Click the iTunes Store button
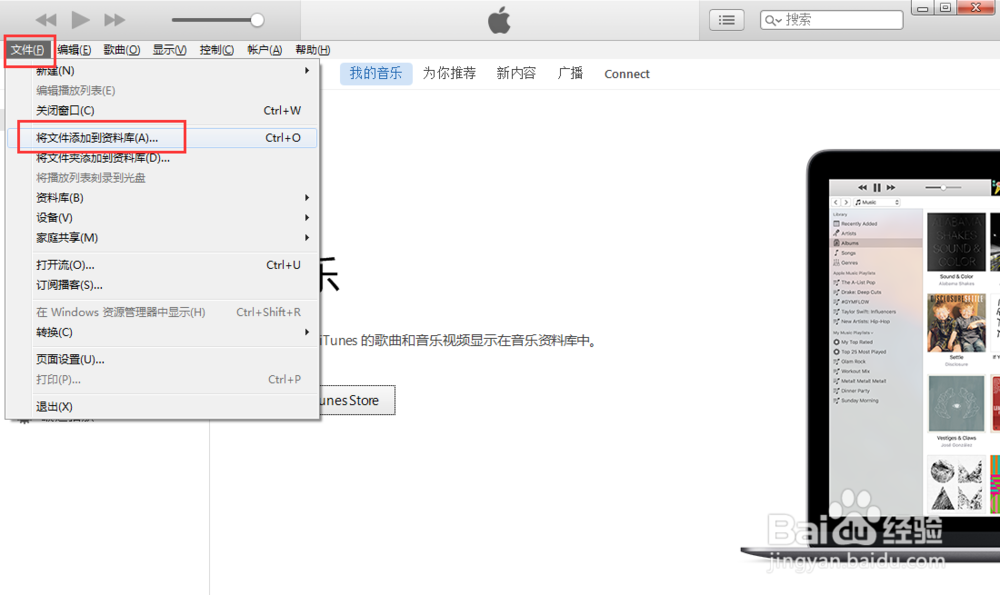Viewport: 1000px width, 595px height. coord(357,400)
